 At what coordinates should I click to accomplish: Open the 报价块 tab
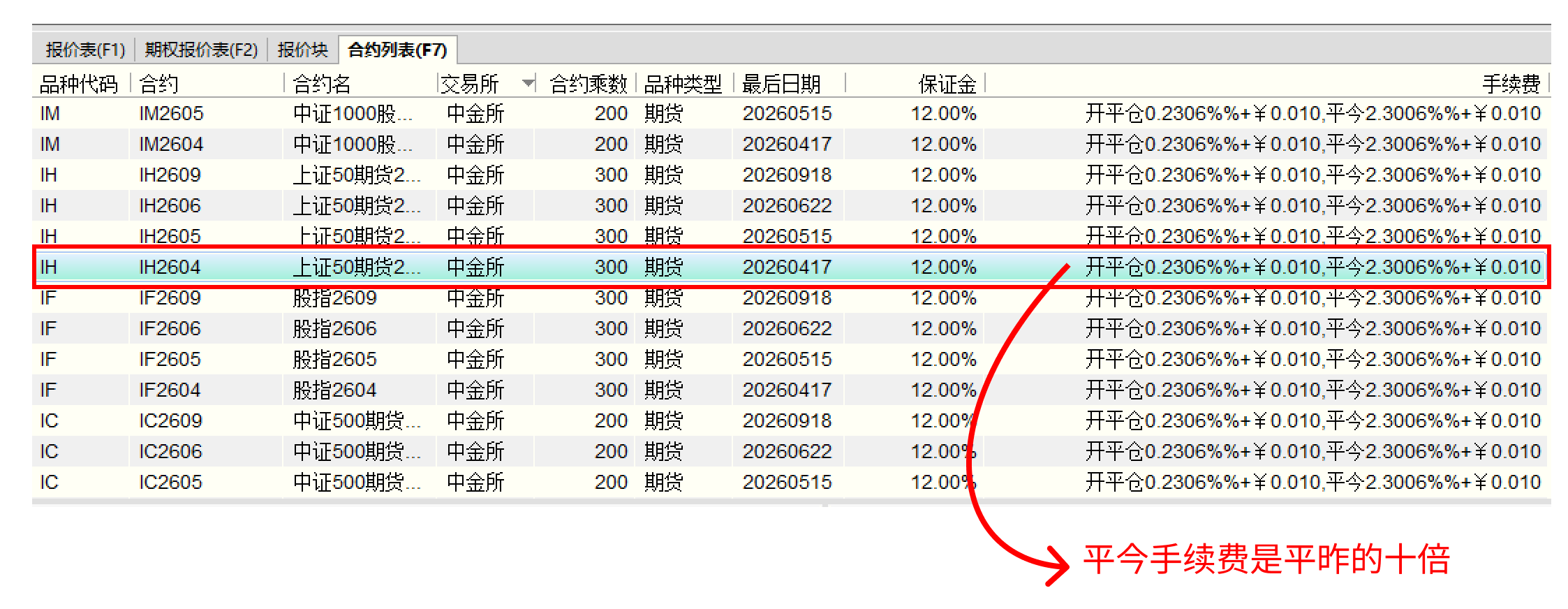302,50
